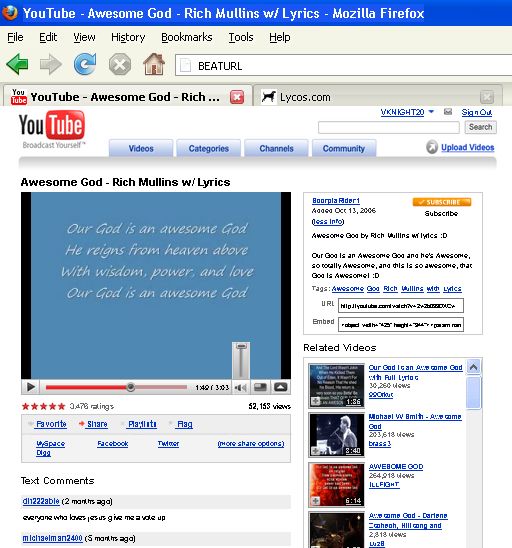Add AWESOME GOD red video to queue plus icon
The height and width of the screenshot is (548, 512).
(x=316, y=501)
